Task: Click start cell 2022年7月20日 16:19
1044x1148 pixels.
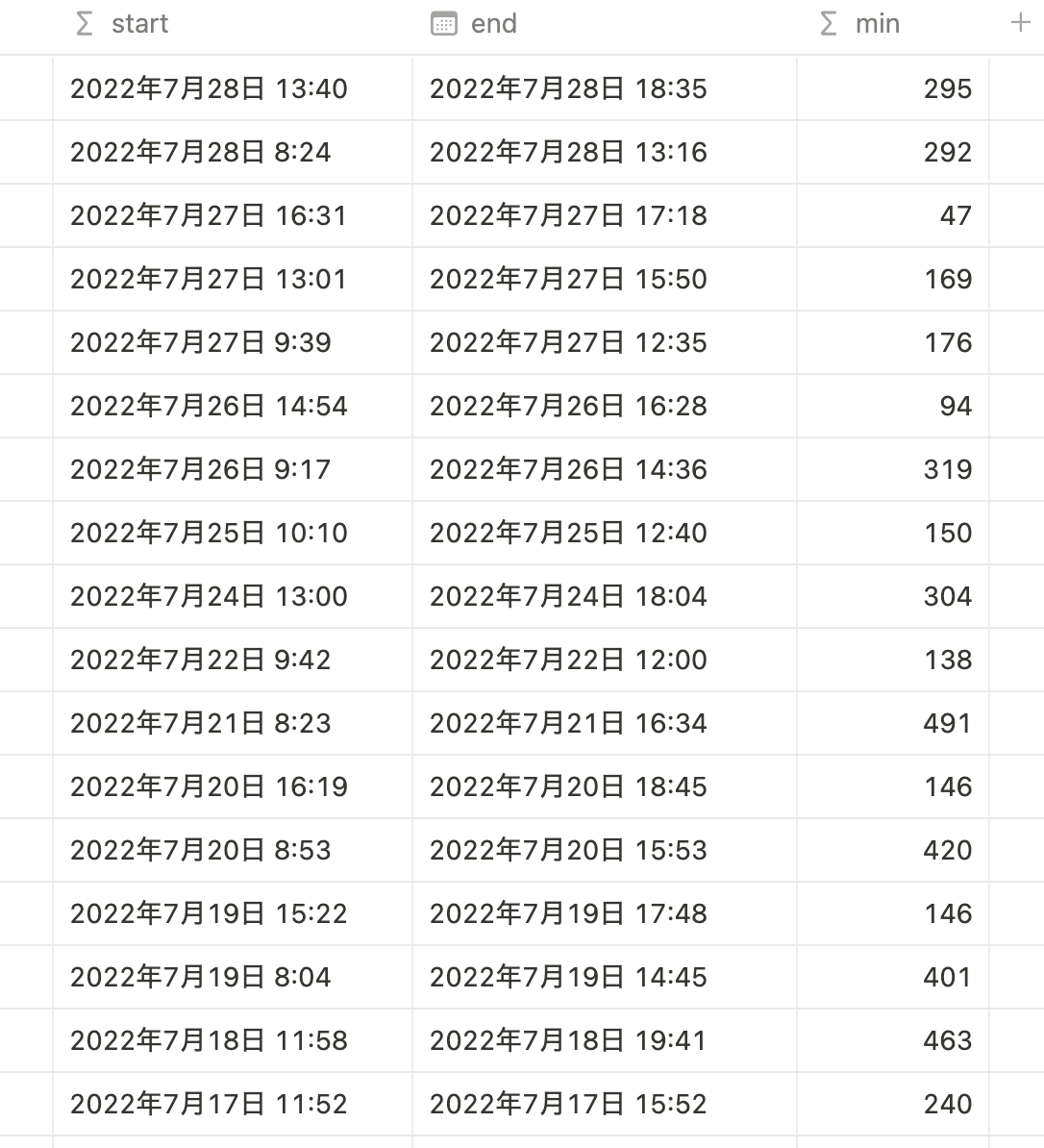Action: tap(233, 786)
